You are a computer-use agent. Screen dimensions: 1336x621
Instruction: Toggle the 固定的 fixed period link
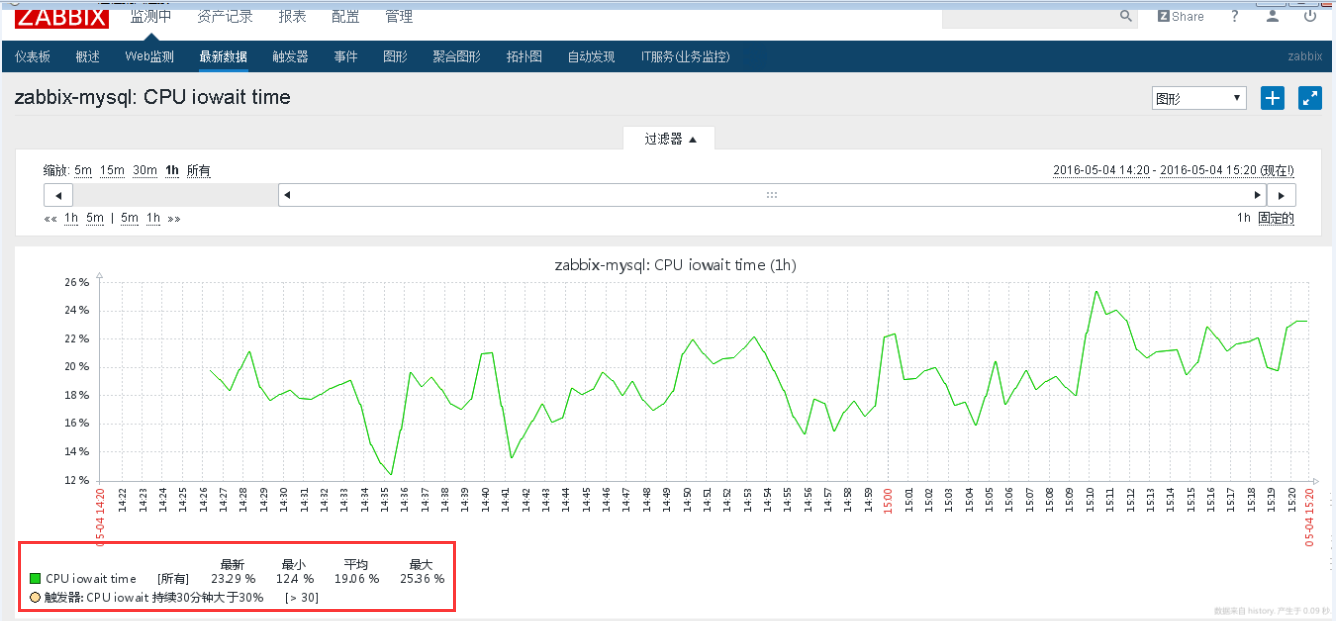click(1276, 218)
